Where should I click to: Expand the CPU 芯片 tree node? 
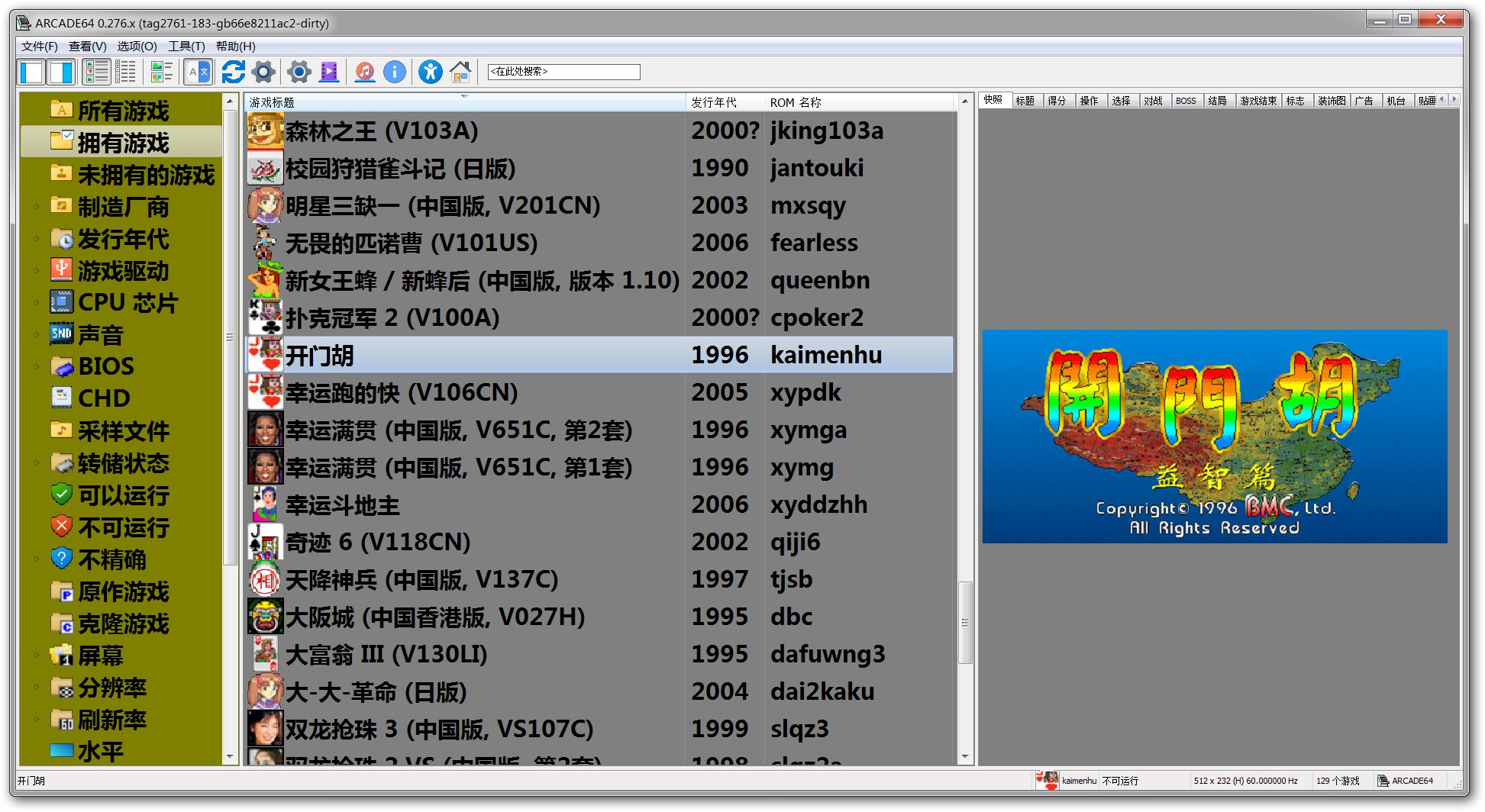click(36, 302)
